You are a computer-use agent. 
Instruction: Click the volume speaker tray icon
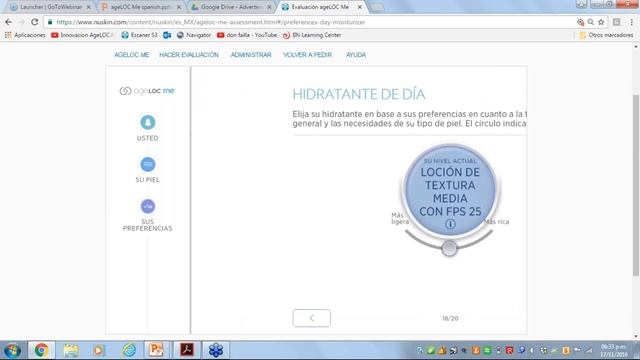click(x=532, y=350)
